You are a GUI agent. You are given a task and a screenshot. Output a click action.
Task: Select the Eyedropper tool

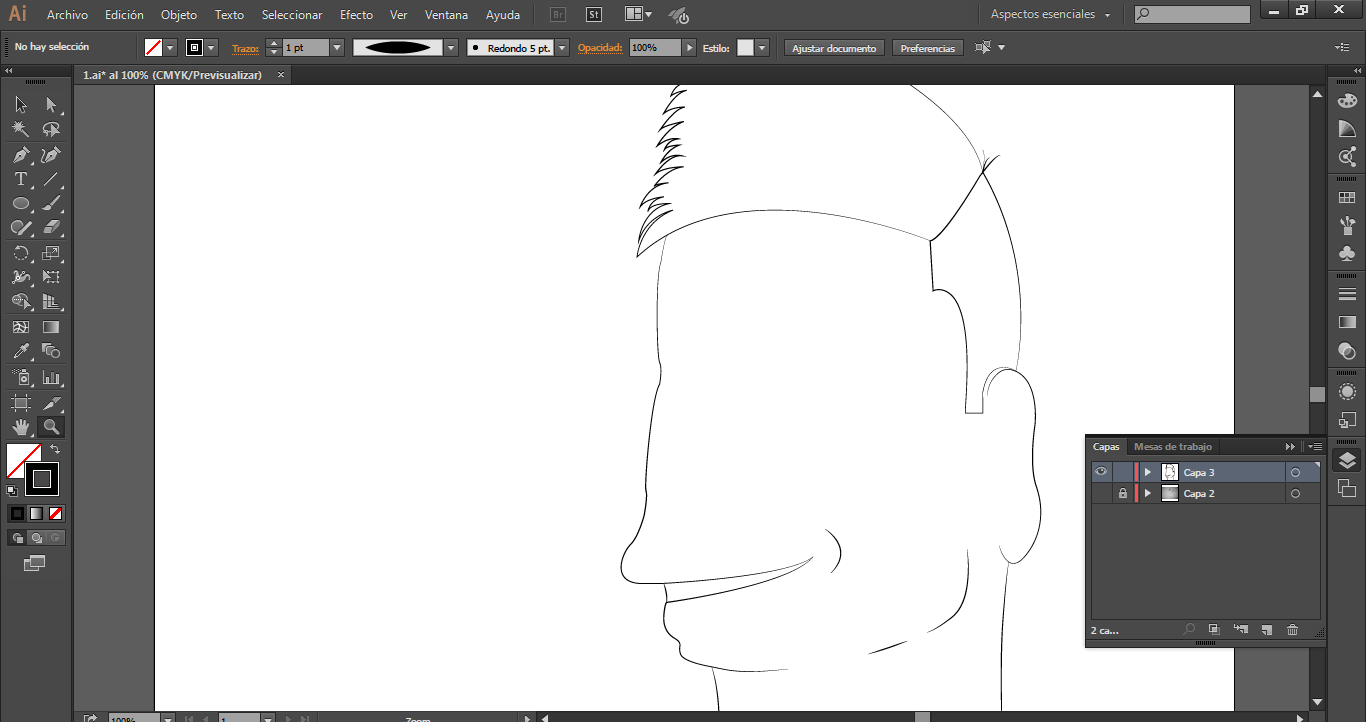20,351
